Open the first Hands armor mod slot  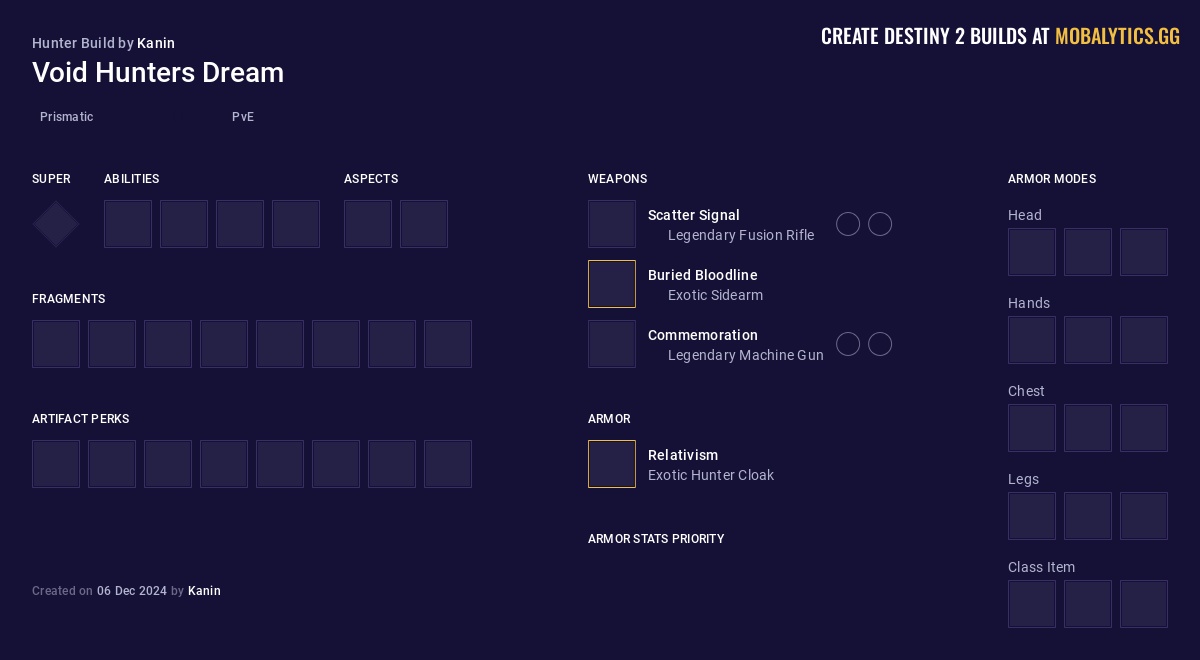tap(1032, 340)
